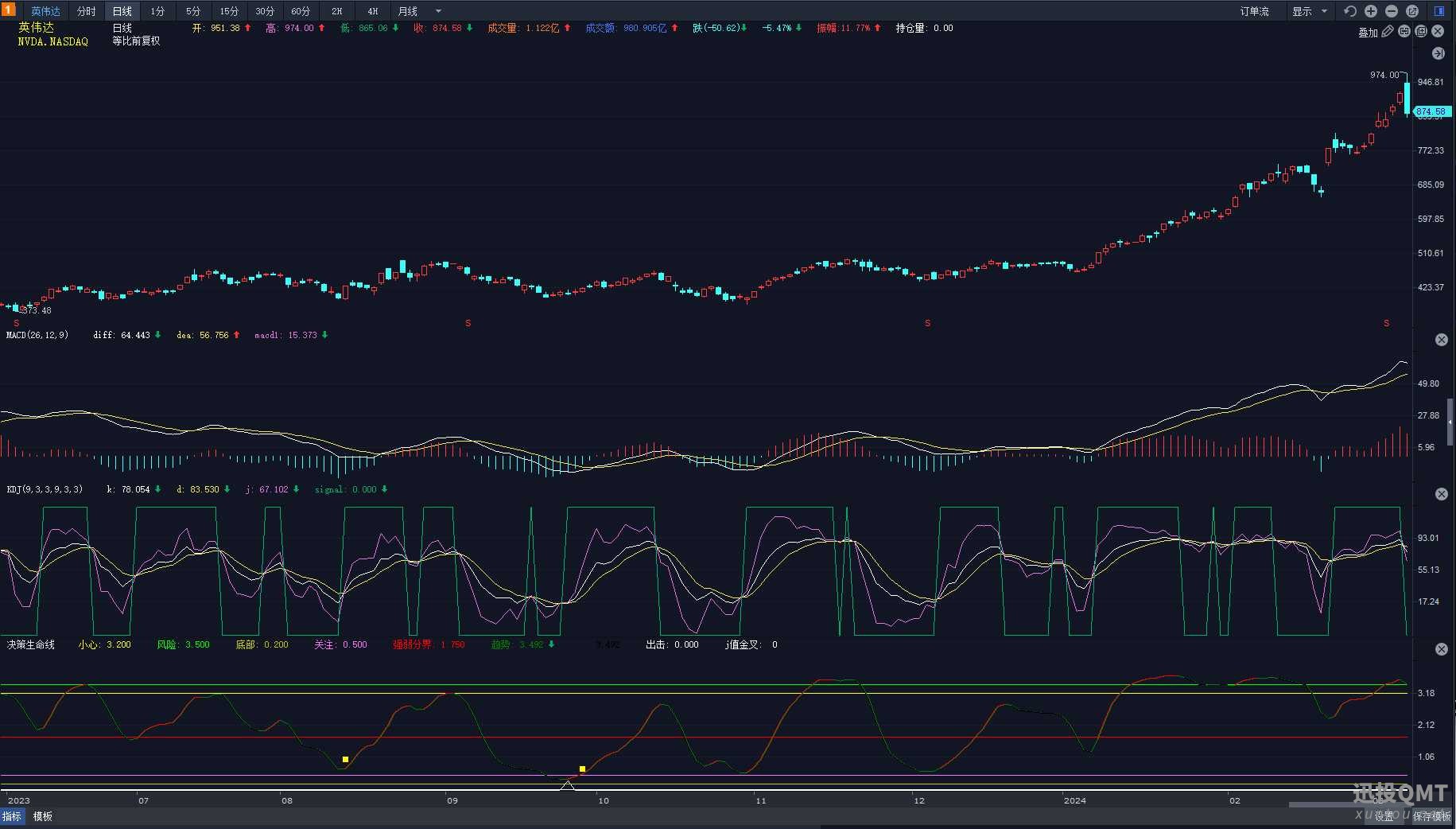Open the 订单流 order flow view
Viewport: 1456px width, 829px height.
coord(1255,11)
